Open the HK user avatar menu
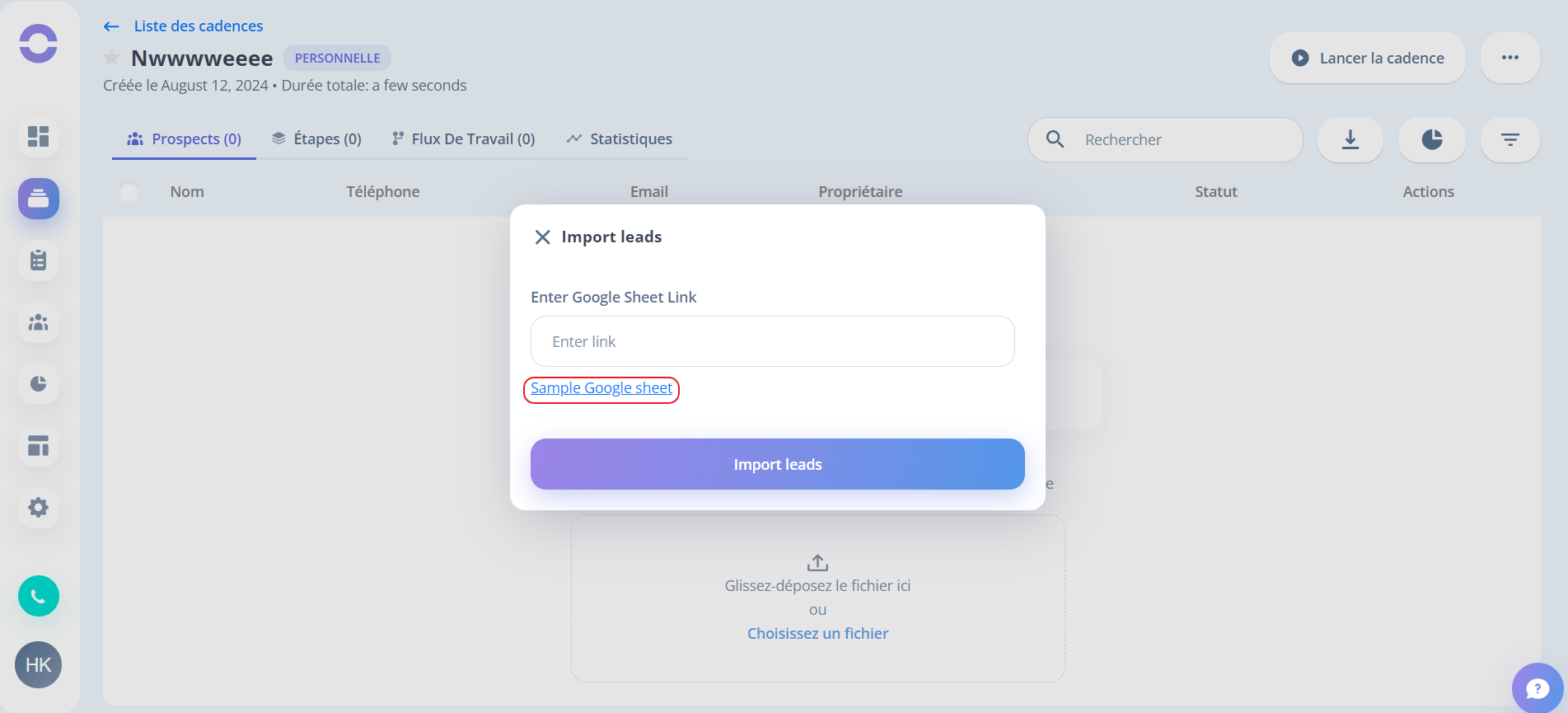This screenshot has height=713, width=1568. tap(39, 665)
